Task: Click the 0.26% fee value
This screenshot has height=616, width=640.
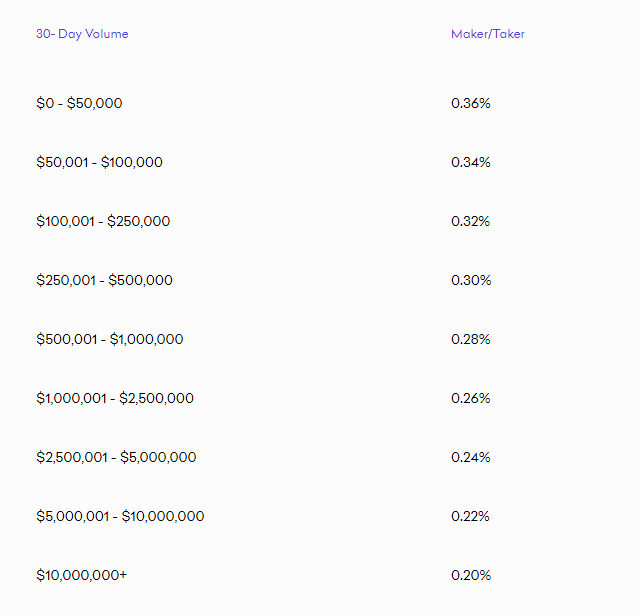Action: [471, 398]
